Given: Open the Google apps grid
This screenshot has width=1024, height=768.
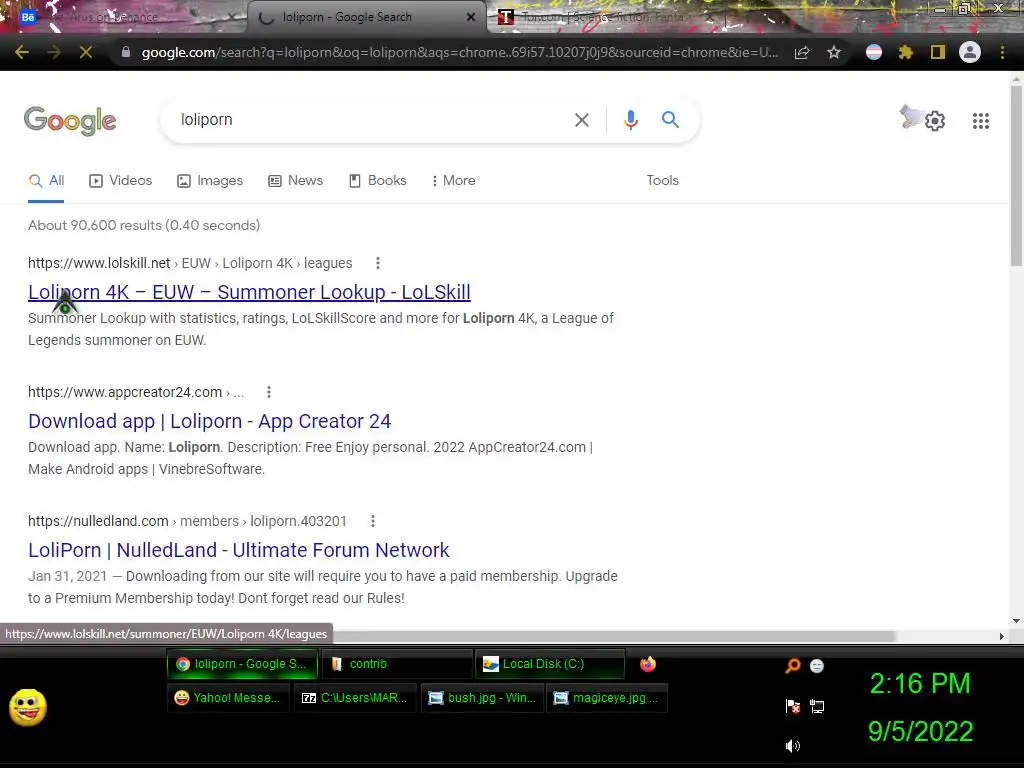Looking at the screenshot, I should click(x=981, y=121).
